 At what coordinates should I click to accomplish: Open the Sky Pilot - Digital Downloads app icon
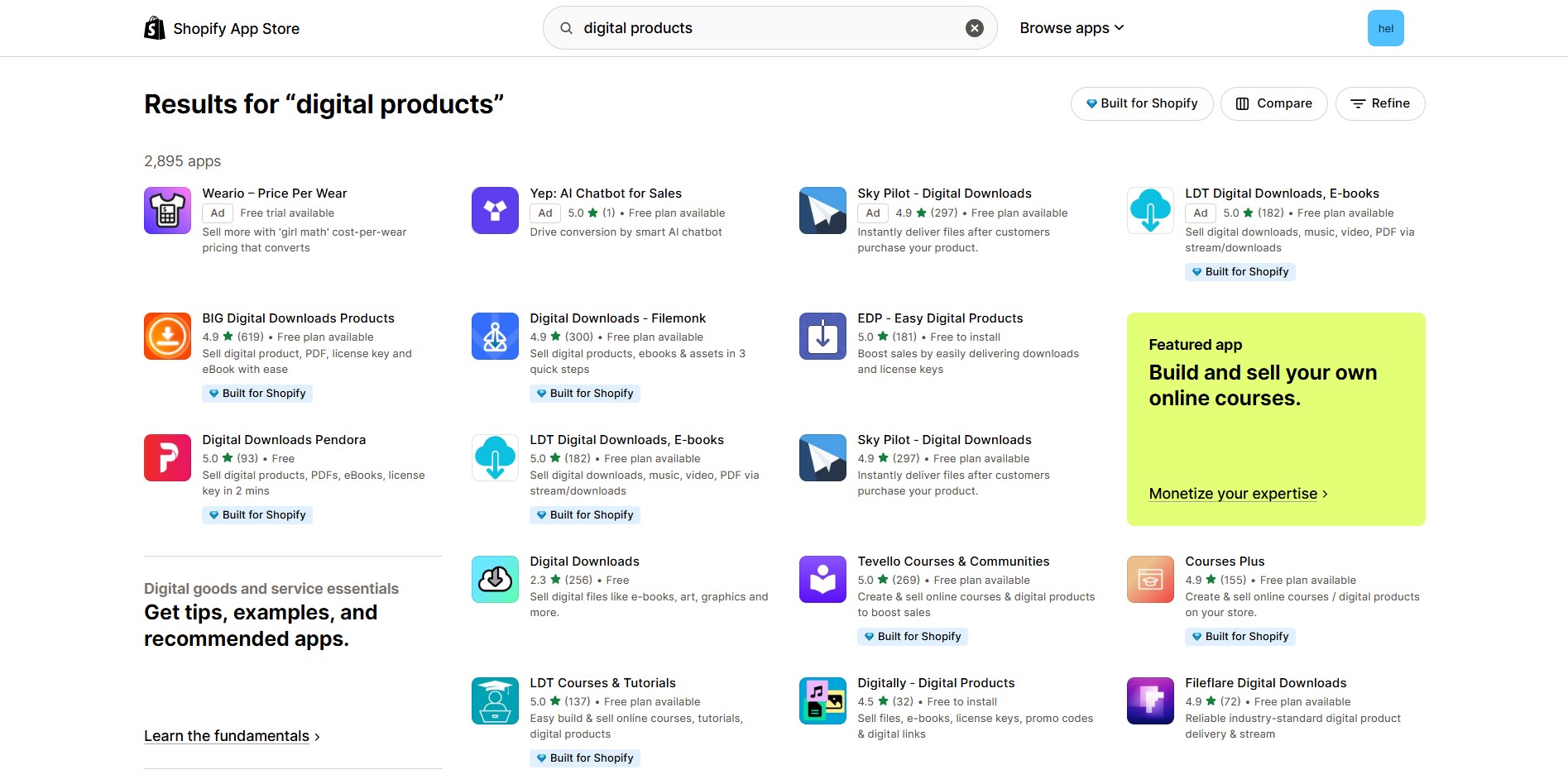[822, 209]
